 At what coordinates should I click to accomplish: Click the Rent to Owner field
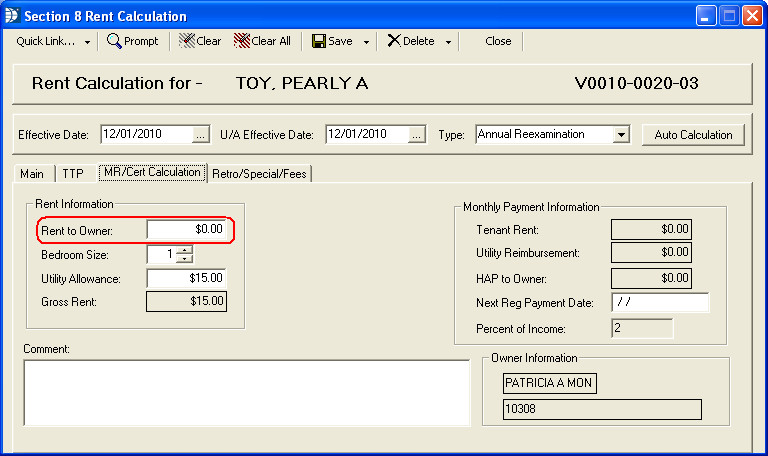186,229
